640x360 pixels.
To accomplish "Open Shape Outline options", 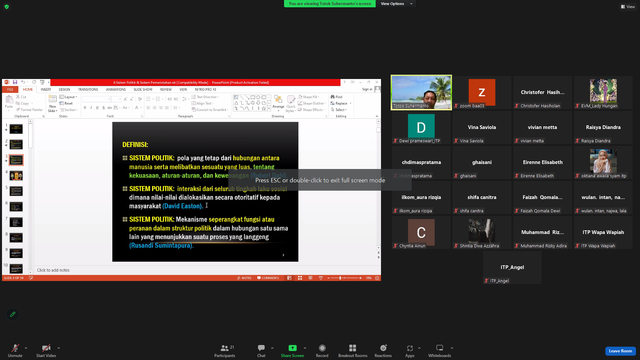I will 311,104.
